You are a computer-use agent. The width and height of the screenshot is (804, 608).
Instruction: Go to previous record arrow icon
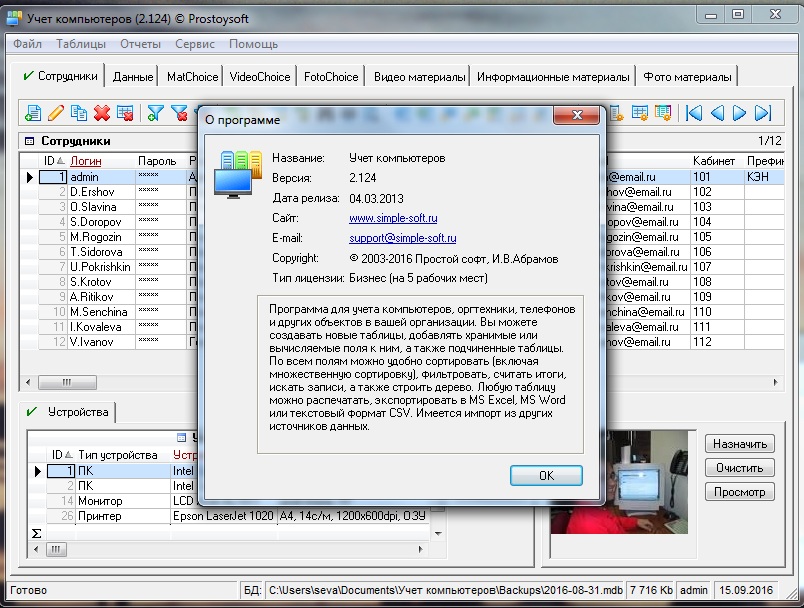click(717, 113)
